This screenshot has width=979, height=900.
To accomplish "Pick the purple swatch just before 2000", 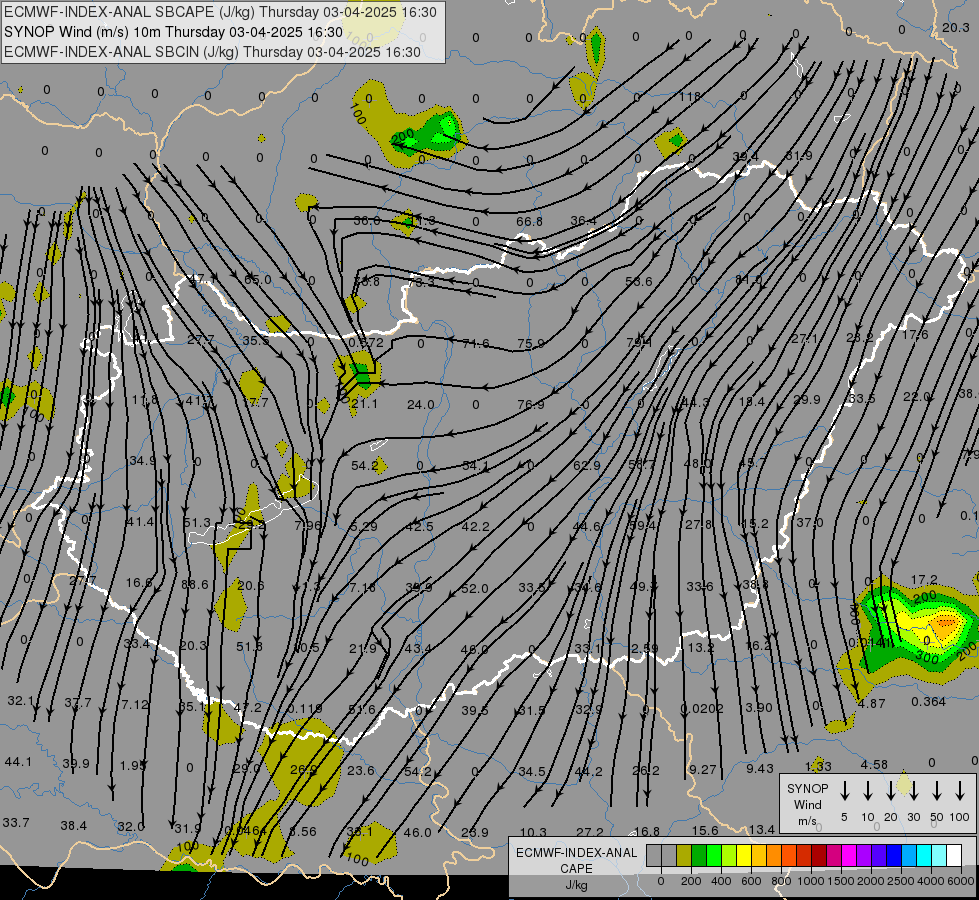I will [863, 856].
